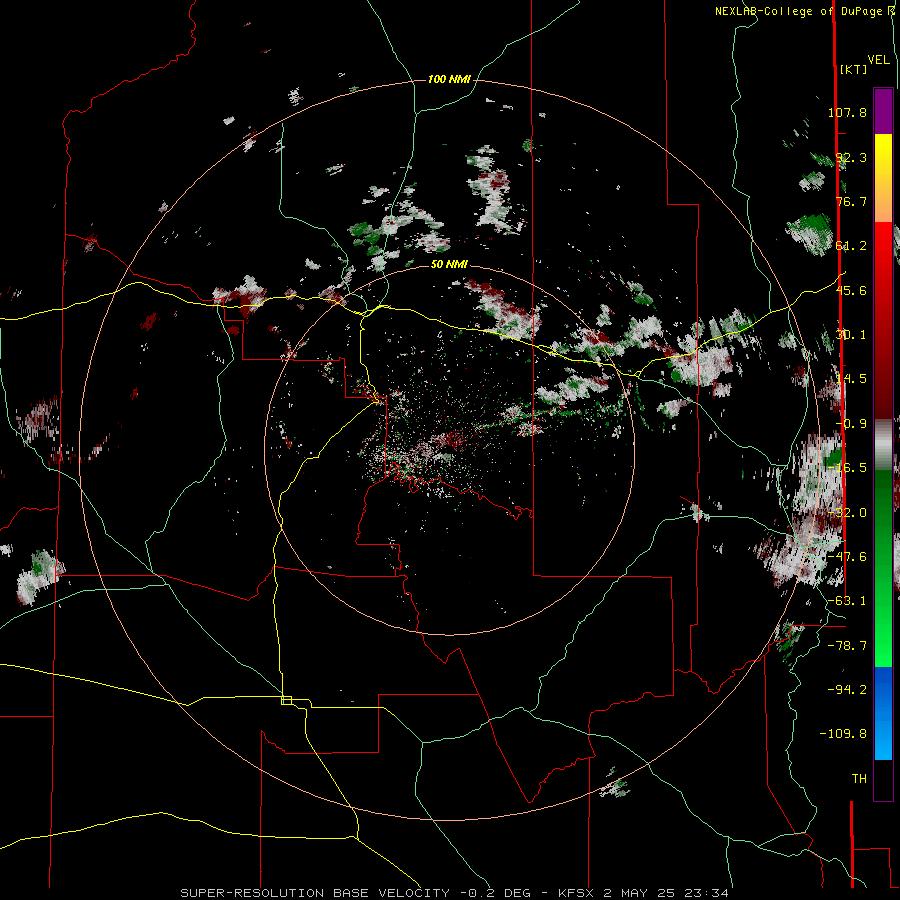Click the -16.5 velocity scale value
This screenshot has width=900, height=900.
point(847,468)
